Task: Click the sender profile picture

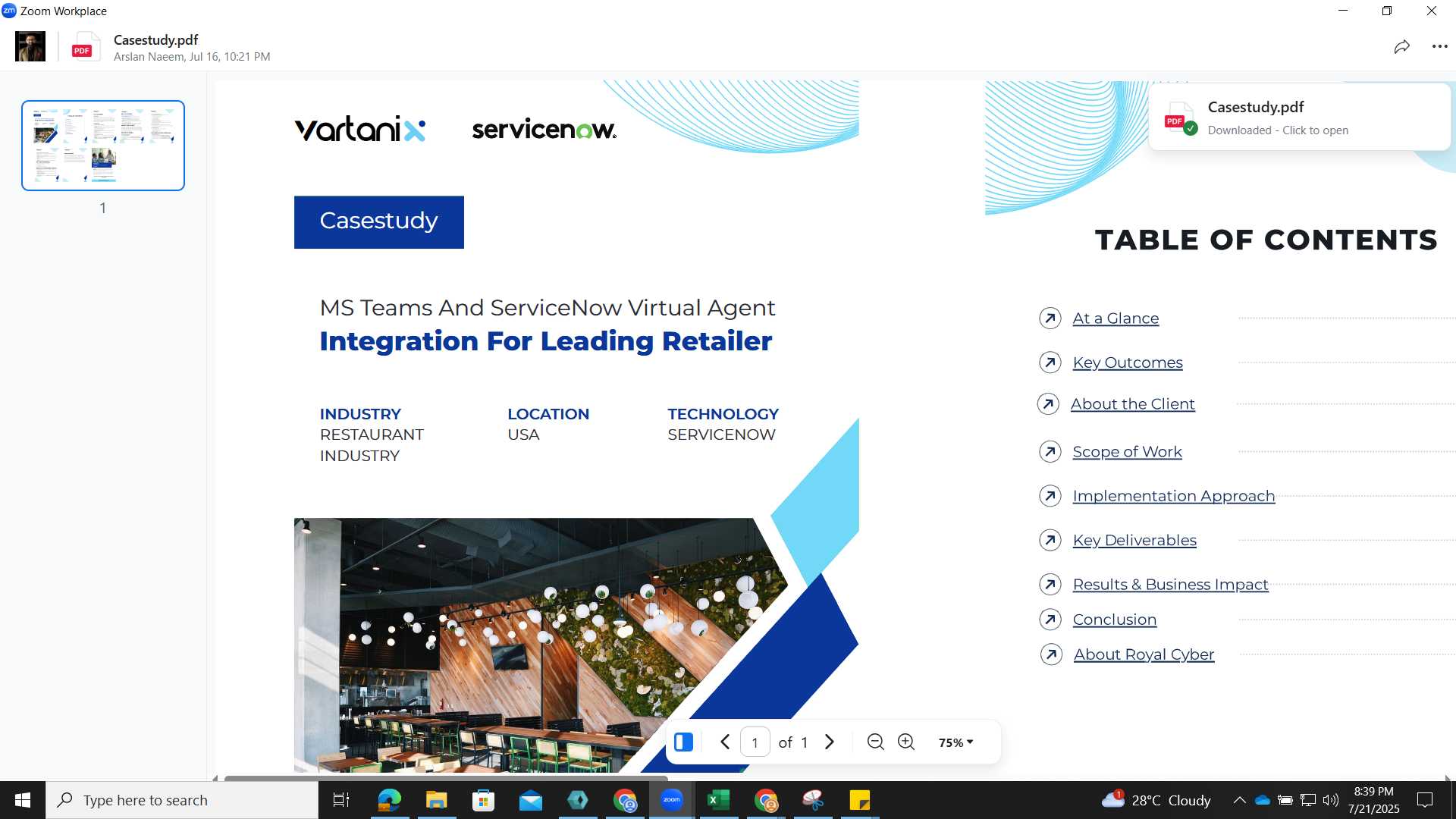Action: click(x=30, y=47)
